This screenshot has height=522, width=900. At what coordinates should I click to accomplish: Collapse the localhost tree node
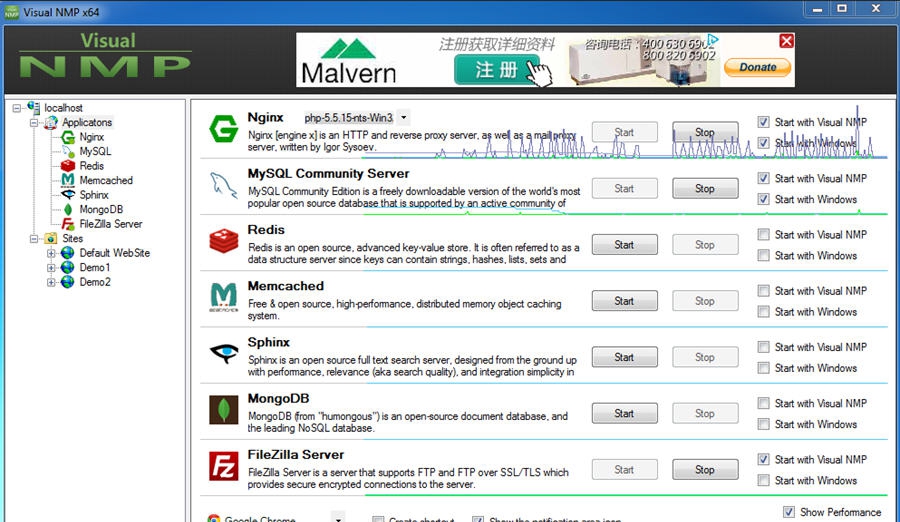tap(17, 108)
